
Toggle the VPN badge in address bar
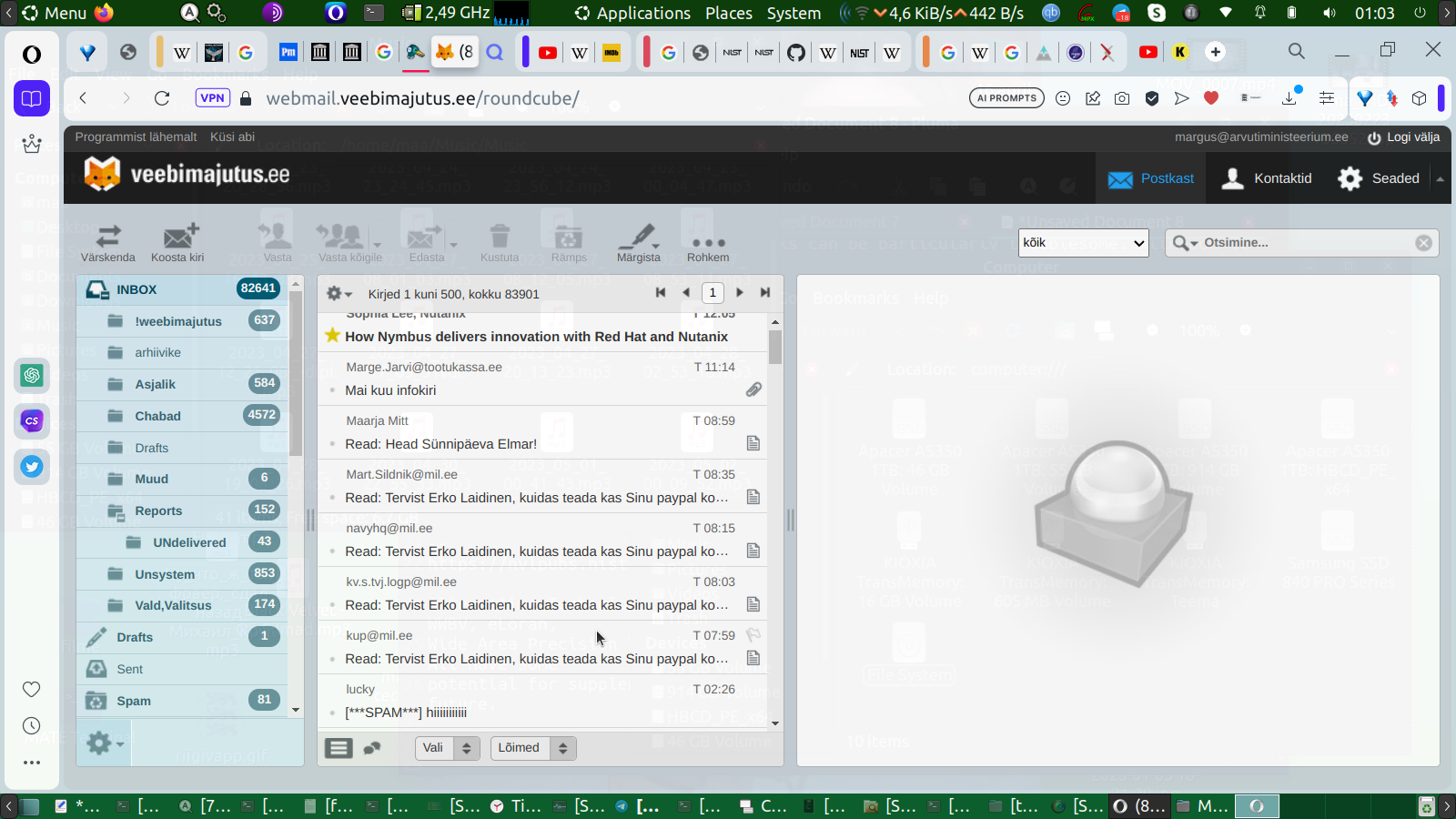tap(212, 98)
